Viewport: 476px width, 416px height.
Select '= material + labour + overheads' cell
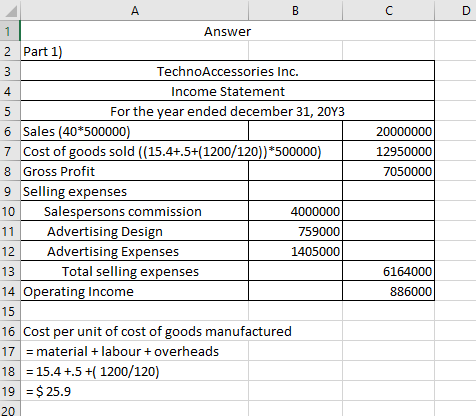[x=135, y=351]
